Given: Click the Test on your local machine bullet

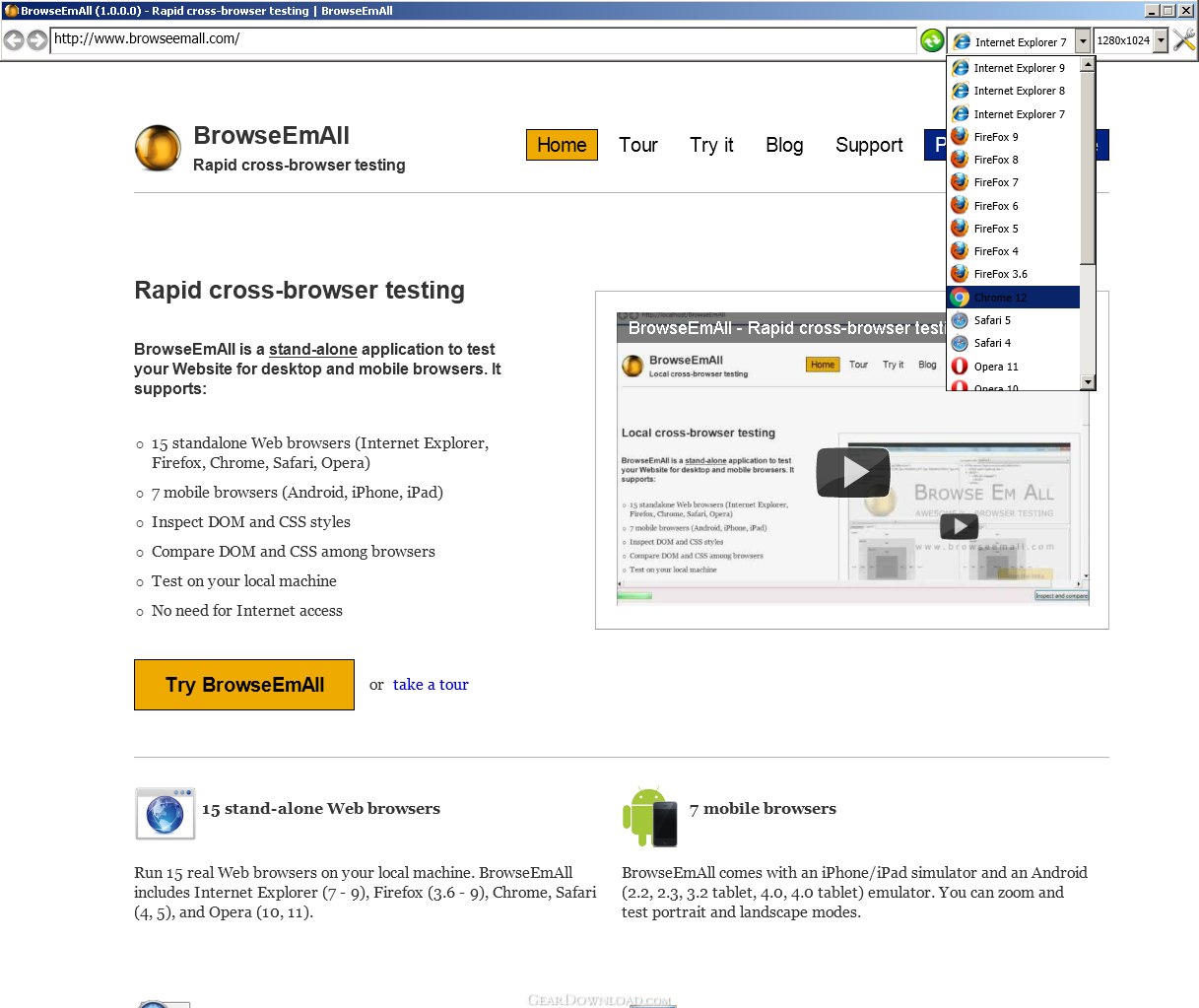Looking at the screenshot, I should pos(244,581).
